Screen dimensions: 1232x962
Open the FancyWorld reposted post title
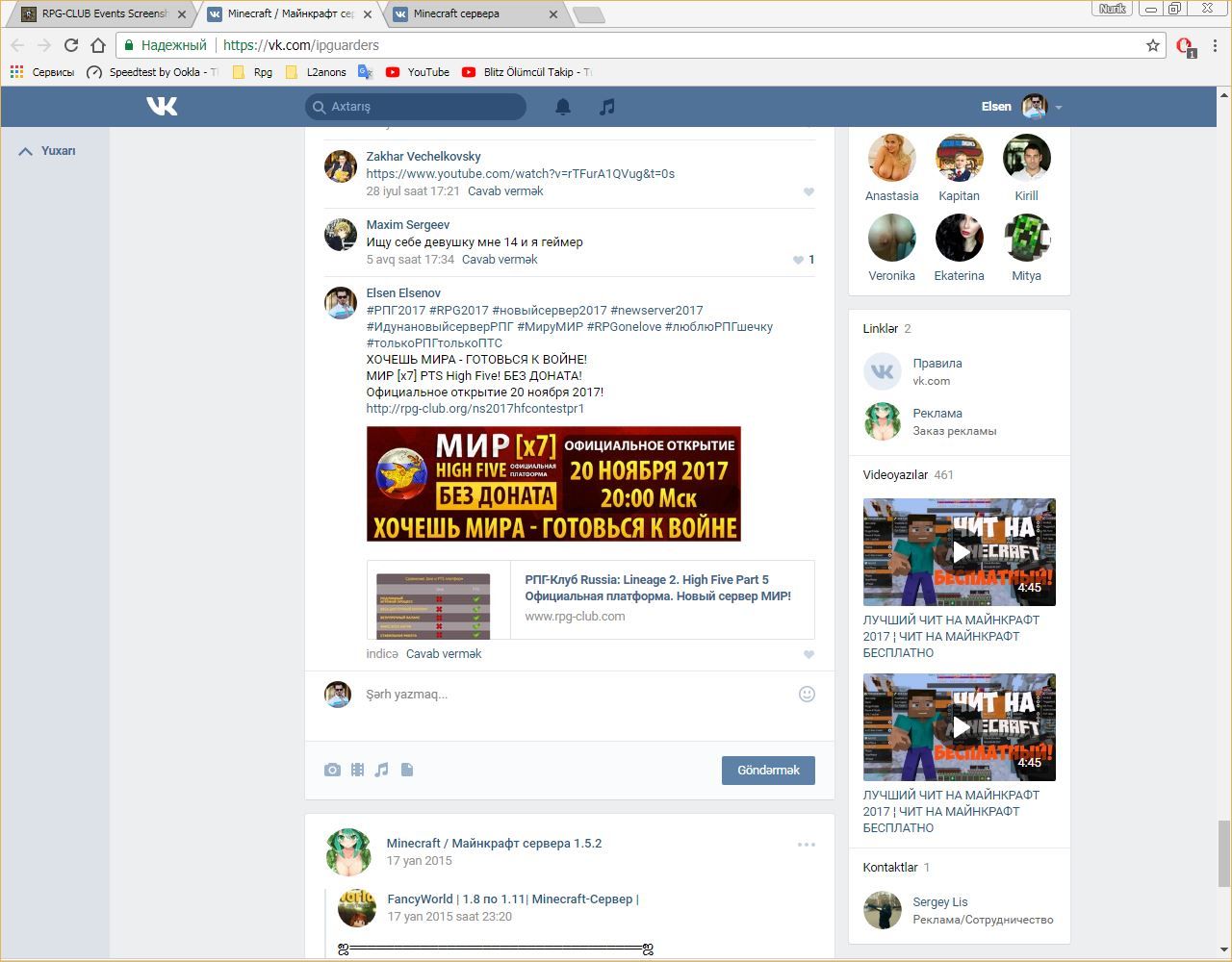[513, 899]
